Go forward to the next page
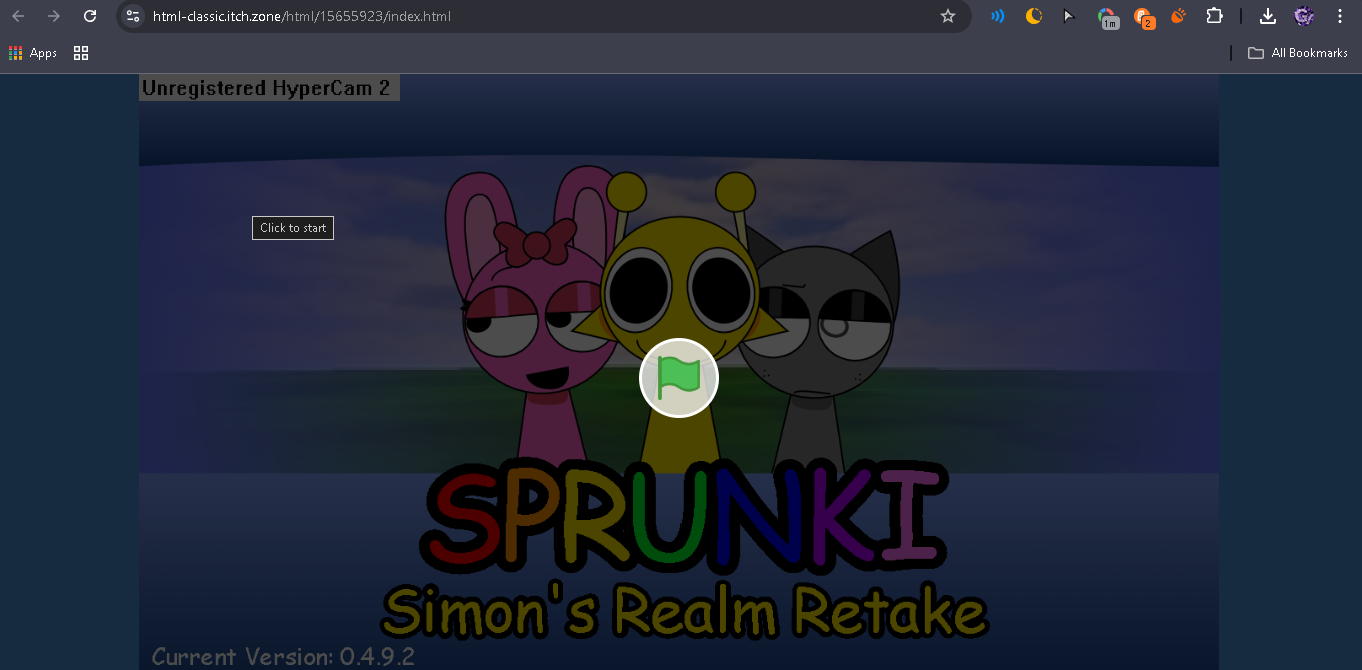 [54, 16]
